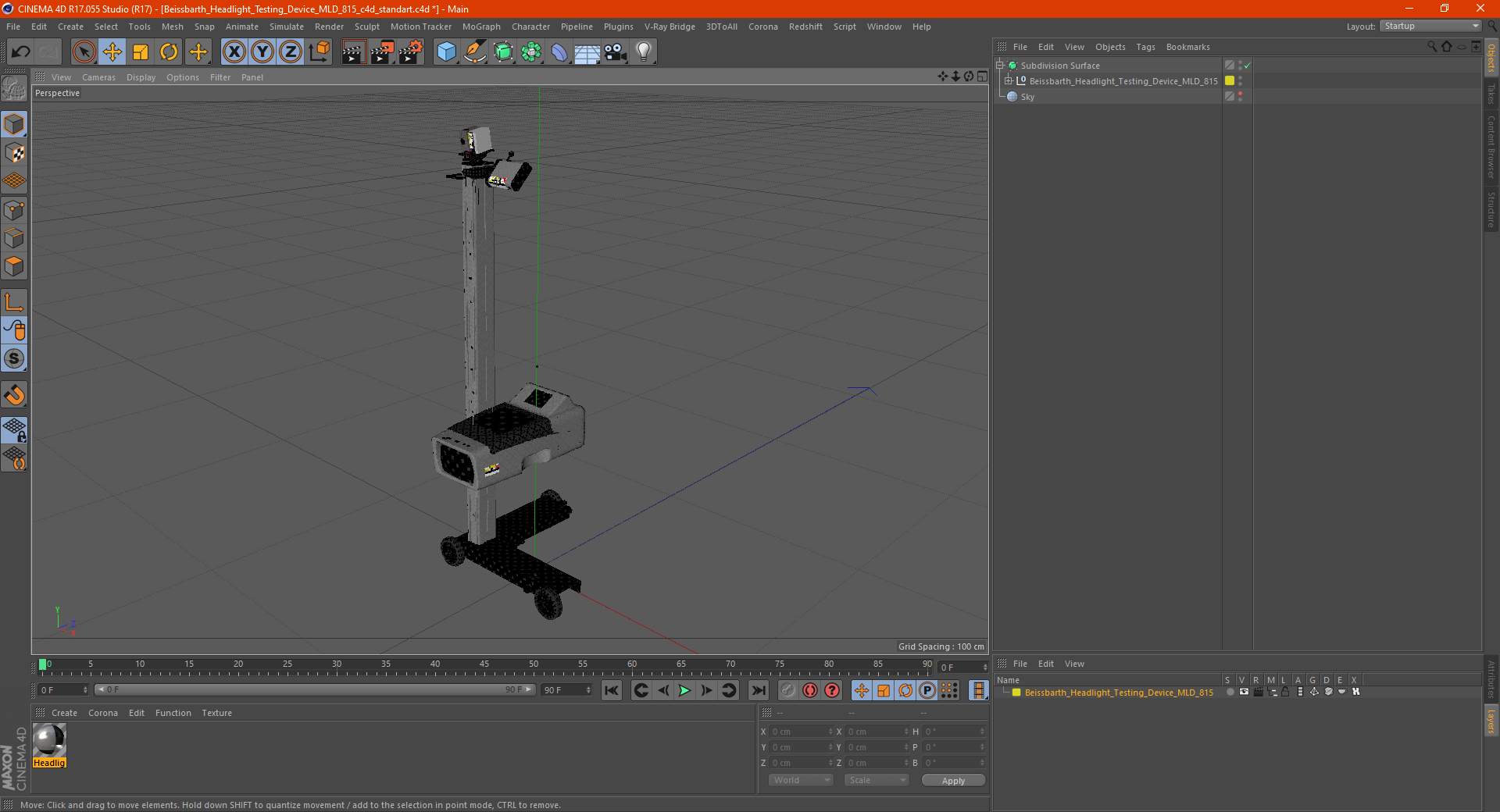Select the Move tool in top toolbar
1500x812 pixels.
pos(112,52)
